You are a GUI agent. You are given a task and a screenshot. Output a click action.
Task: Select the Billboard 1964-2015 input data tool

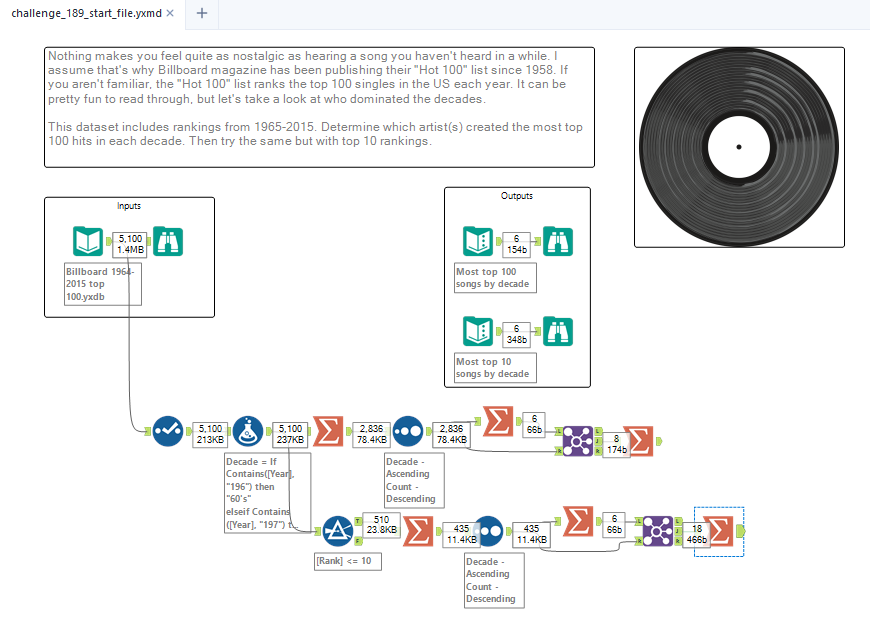[x=88, y=241]
